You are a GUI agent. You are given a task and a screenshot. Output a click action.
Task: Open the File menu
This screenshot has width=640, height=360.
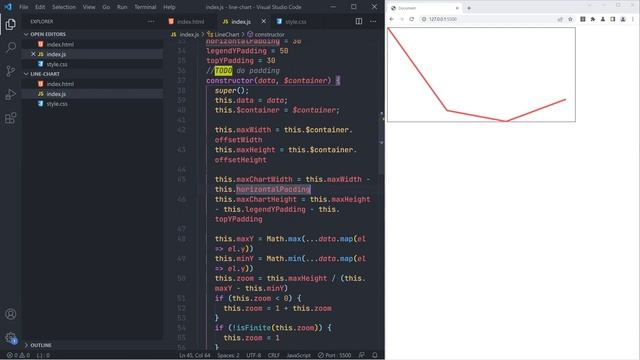click(24, 7)
